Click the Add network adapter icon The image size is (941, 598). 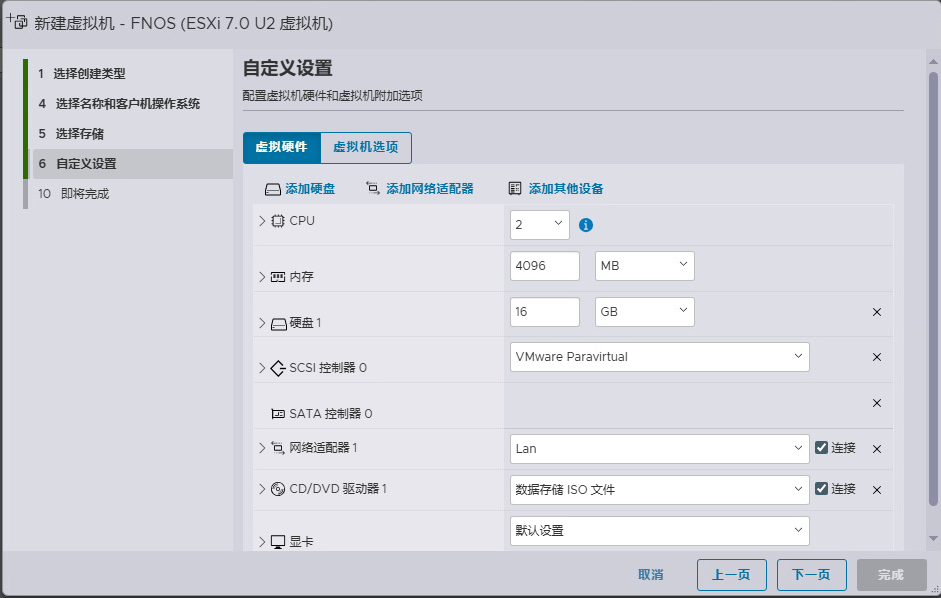pyautogui.click(x=373, y=188)
